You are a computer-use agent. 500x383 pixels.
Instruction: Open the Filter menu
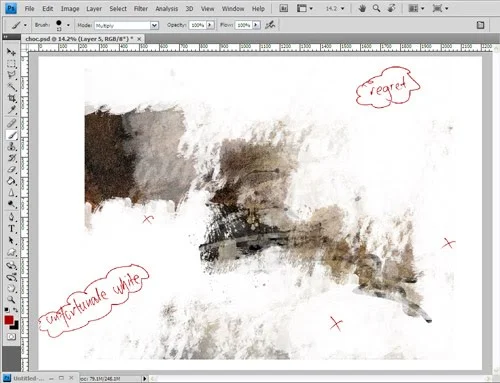(x=141, y=9)
